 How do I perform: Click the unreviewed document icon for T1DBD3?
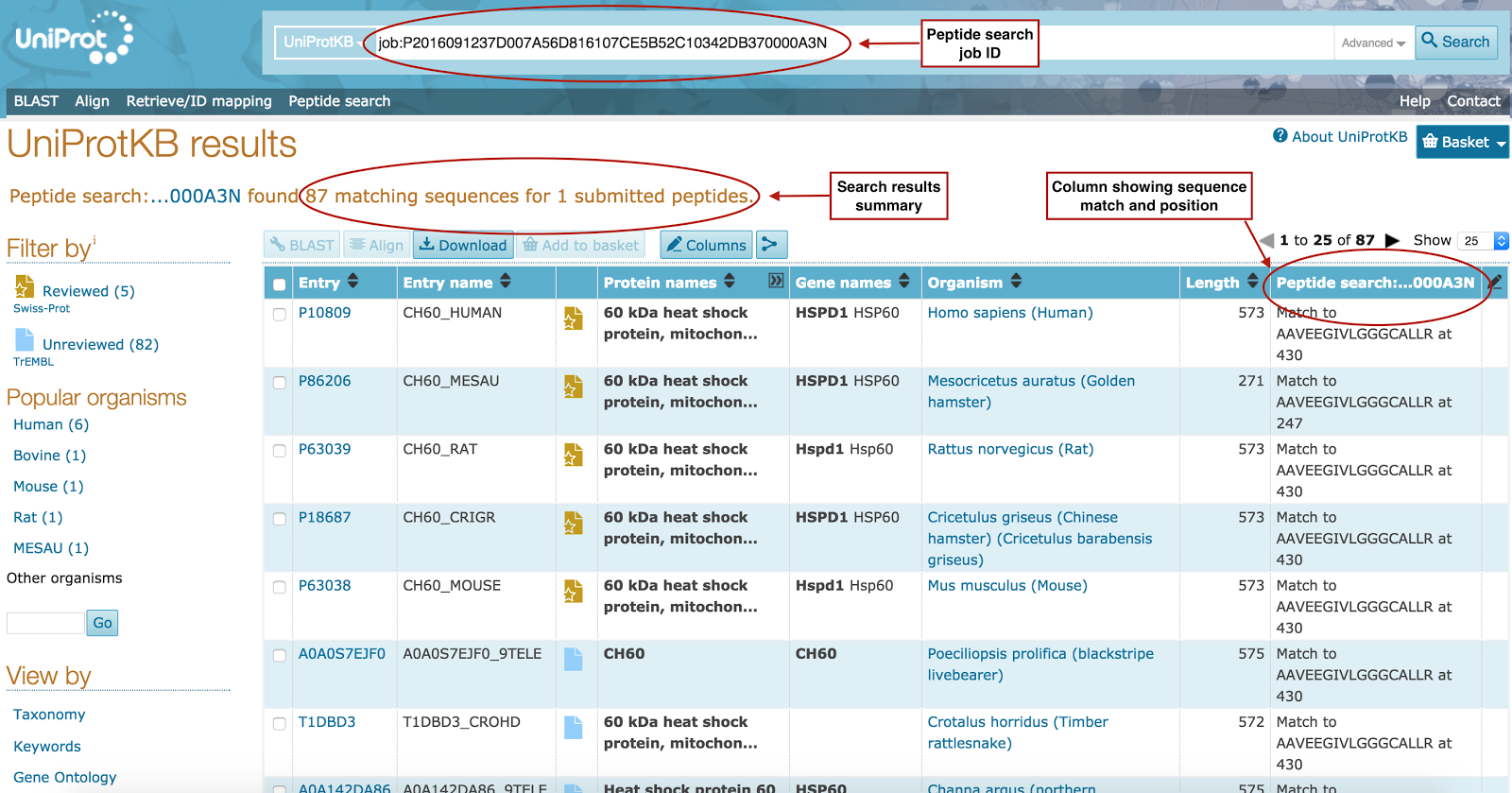pos(573,727)
